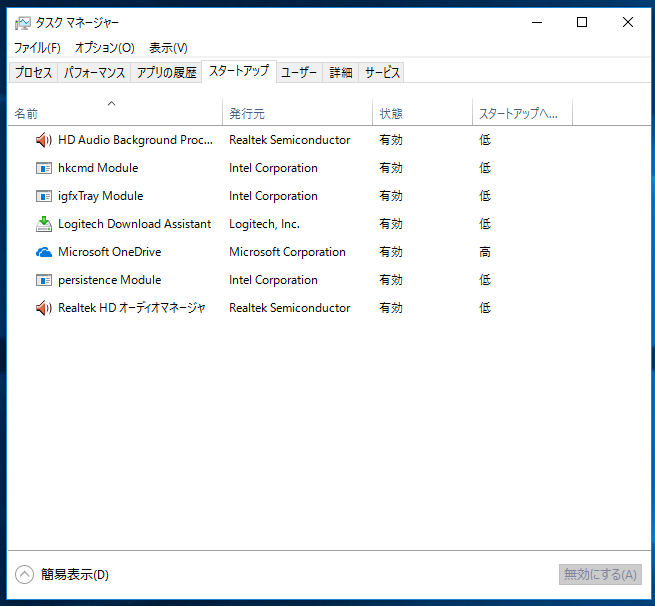
Task: Click the Realtek HD オーディオマネージャ speaker icon
Action: point(44,308)
